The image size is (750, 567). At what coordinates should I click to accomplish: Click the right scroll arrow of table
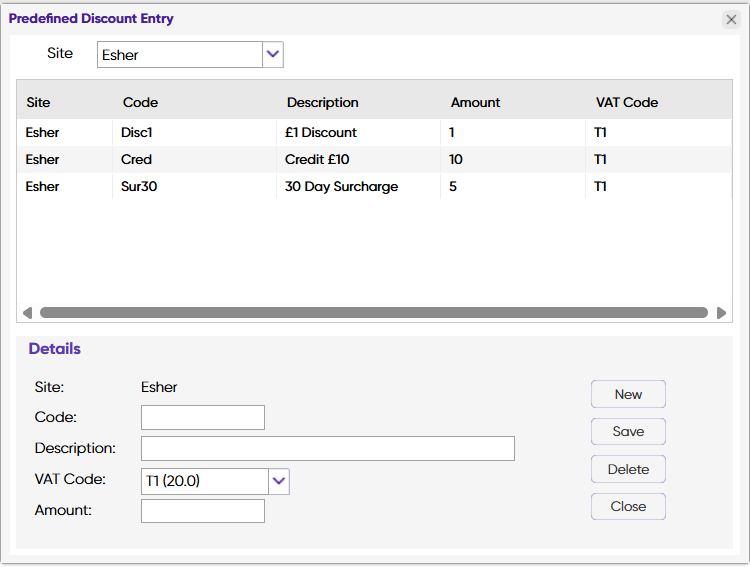point(721,313)
